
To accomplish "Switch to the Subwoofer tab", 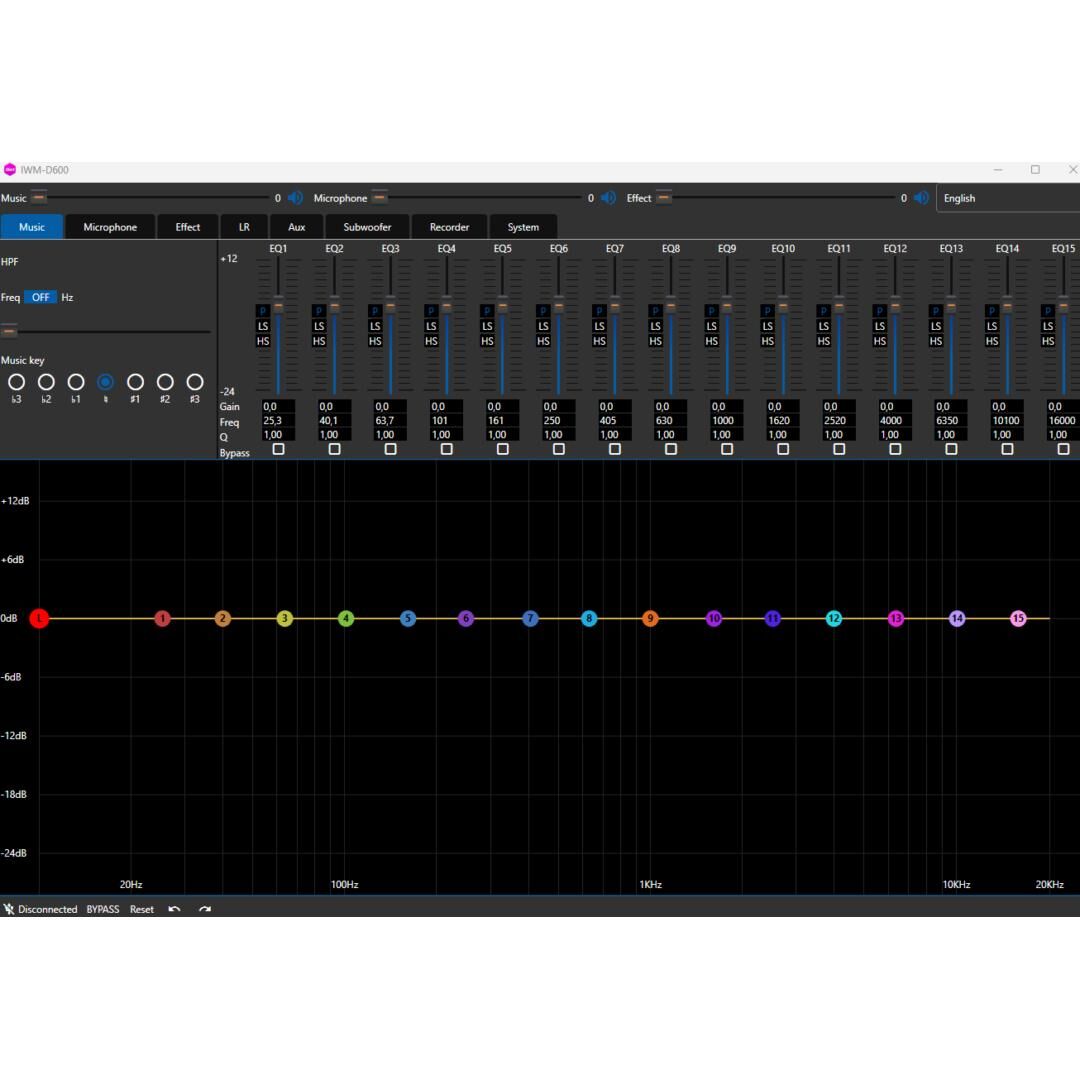I will pyautogui.click(x=367, y=227).
